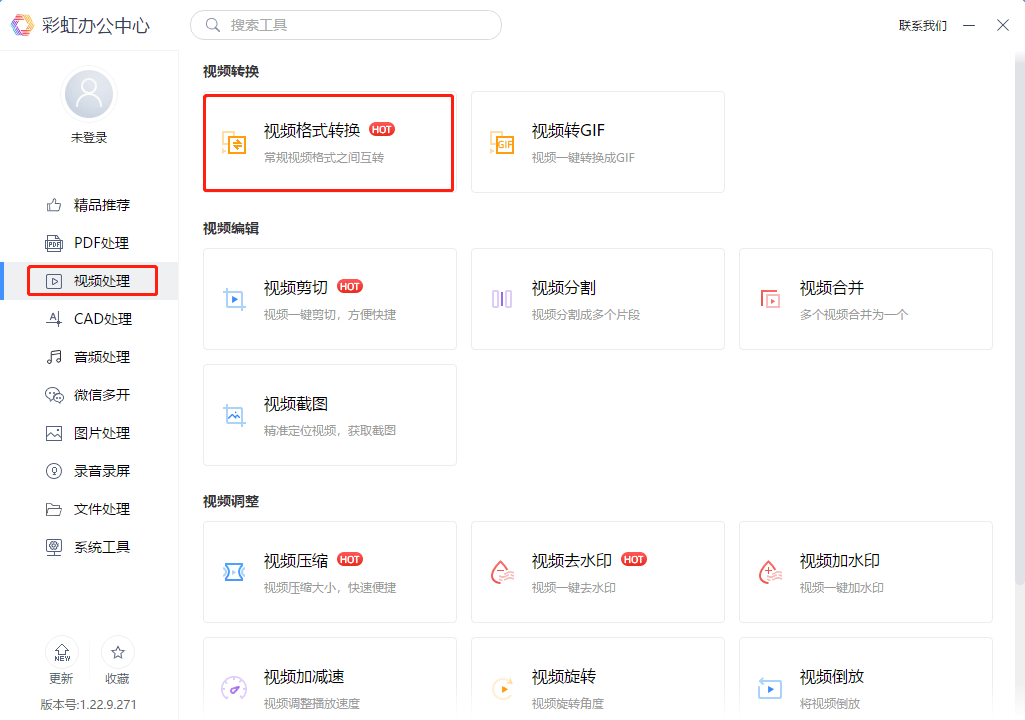Click the 视频格式转换 converter icon
This screenshot has width=1025, height=720.
click(x=234, y=143)
